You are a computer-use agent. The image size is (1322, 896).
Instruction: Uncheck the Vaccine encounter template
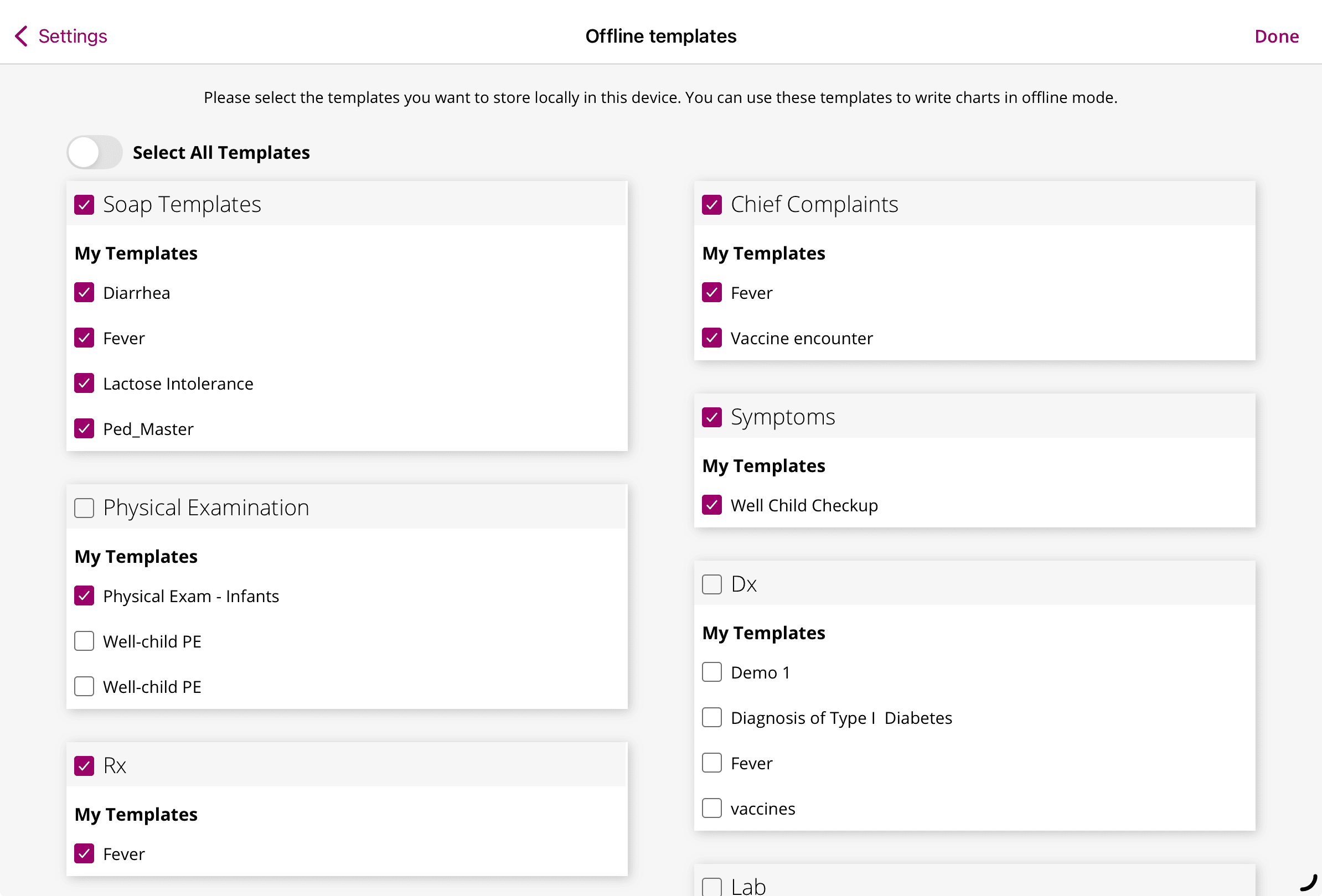(x=711, y=338)
